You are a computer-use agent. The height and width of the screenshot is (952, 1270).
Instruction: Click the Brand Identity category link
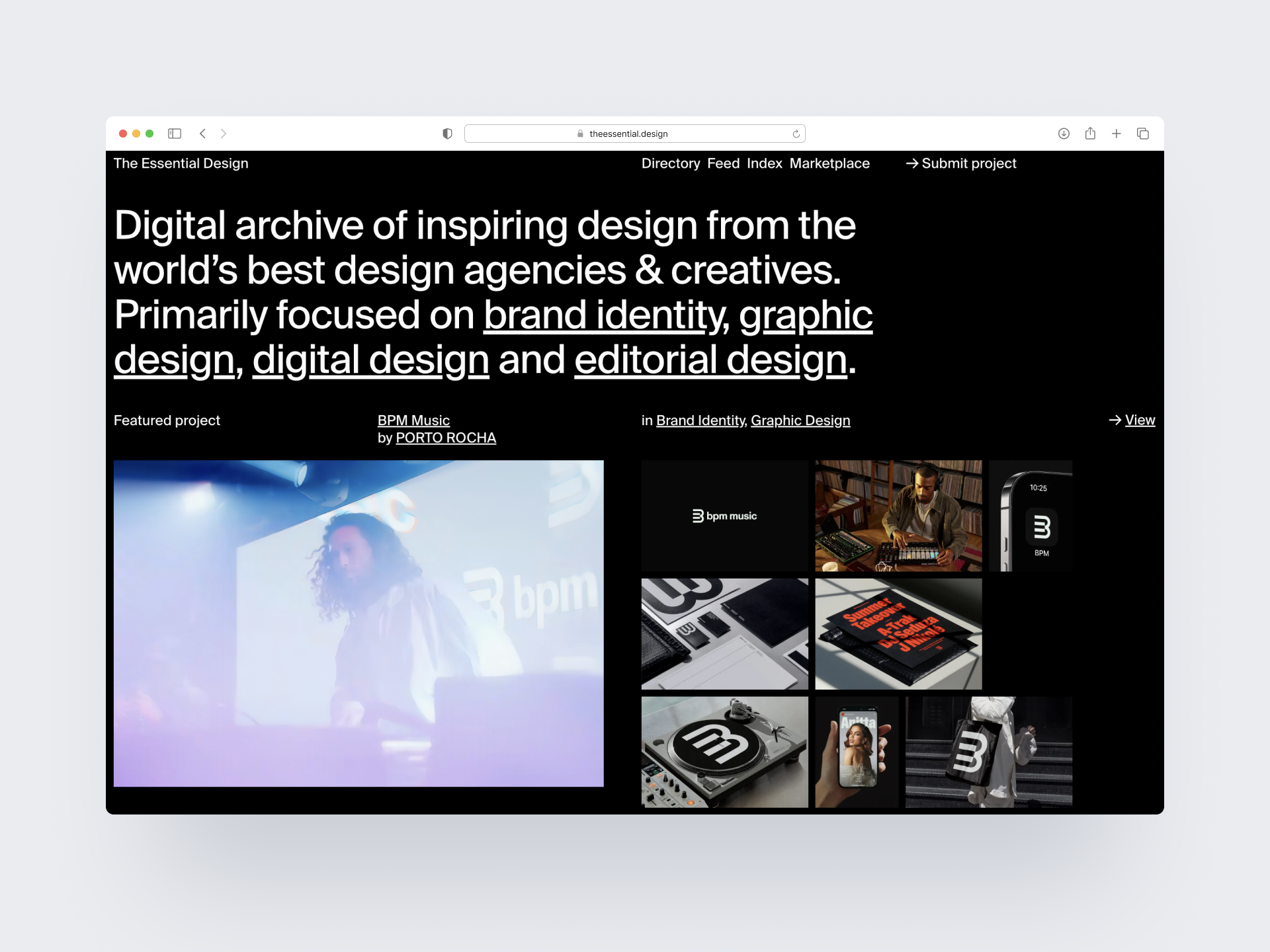point(700,420)
